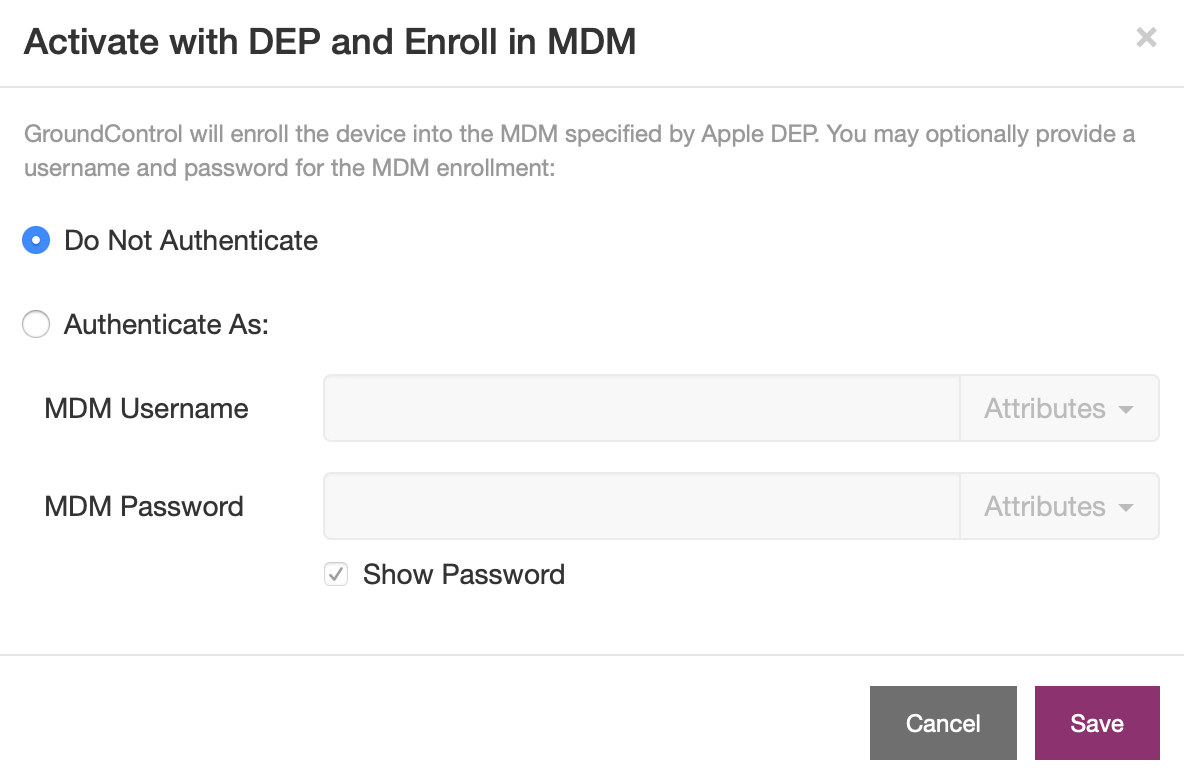Click the "Authenticate As:" label text
This screenshot has width=1184, height=784.
[x=166, y=324]
